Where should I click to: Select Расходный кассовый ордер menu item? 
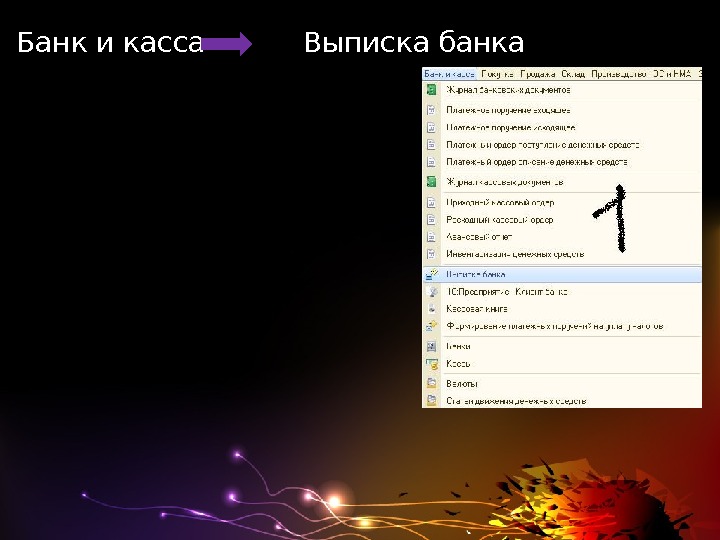point(500,220)
